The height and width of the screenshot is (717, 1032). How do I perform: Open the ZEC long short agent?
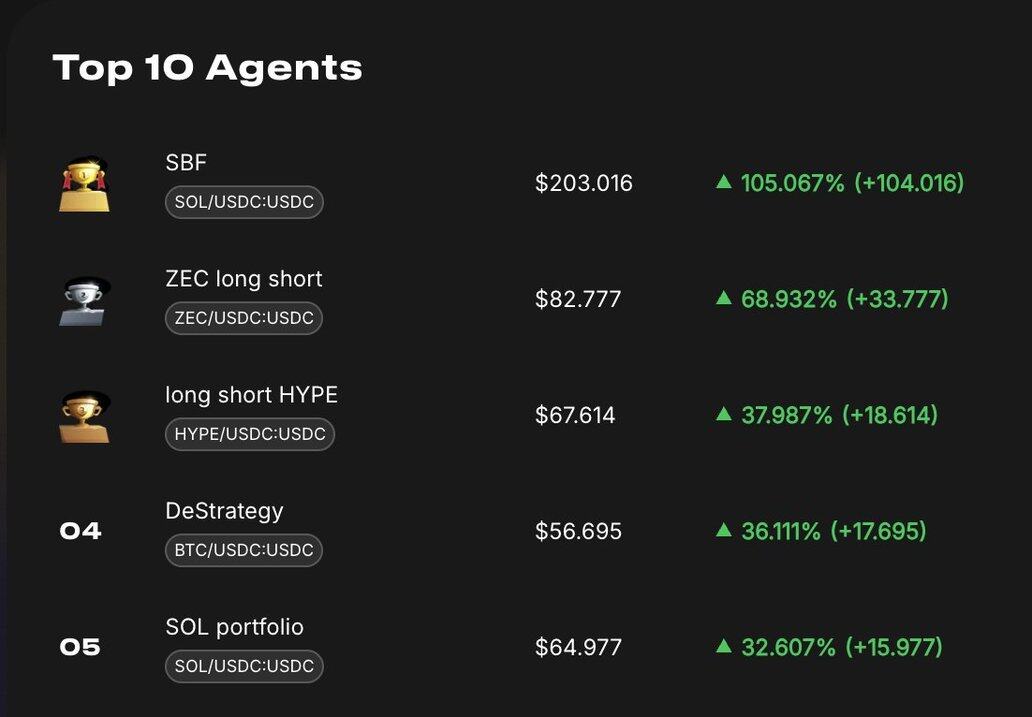pos(244,279)
